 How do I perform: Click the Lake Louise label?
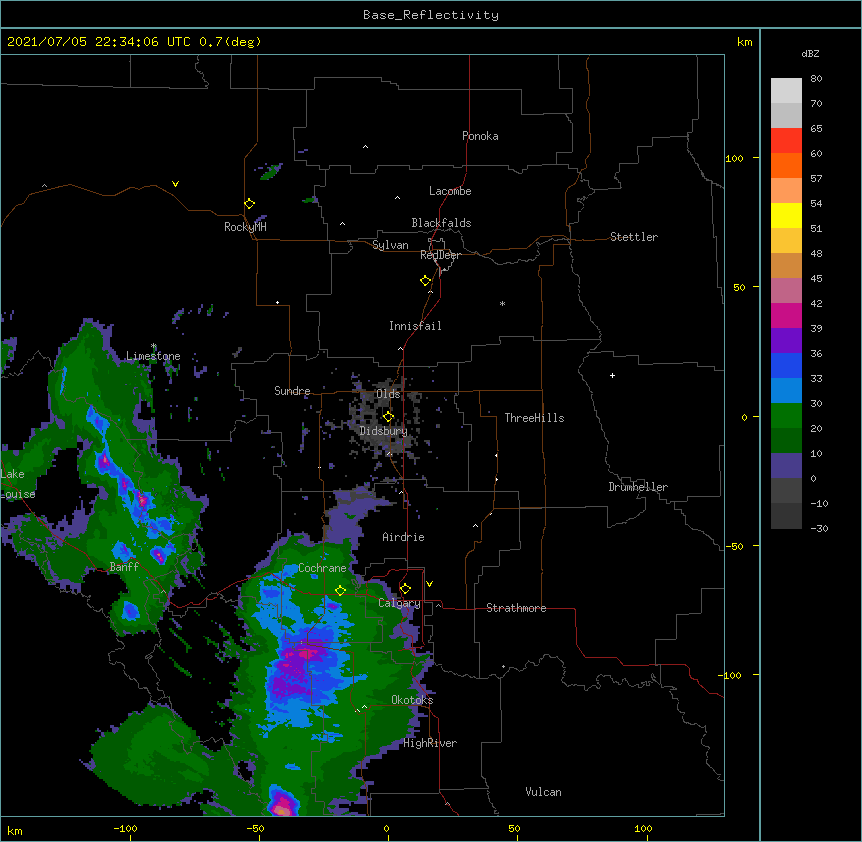(x=18, y=484)
